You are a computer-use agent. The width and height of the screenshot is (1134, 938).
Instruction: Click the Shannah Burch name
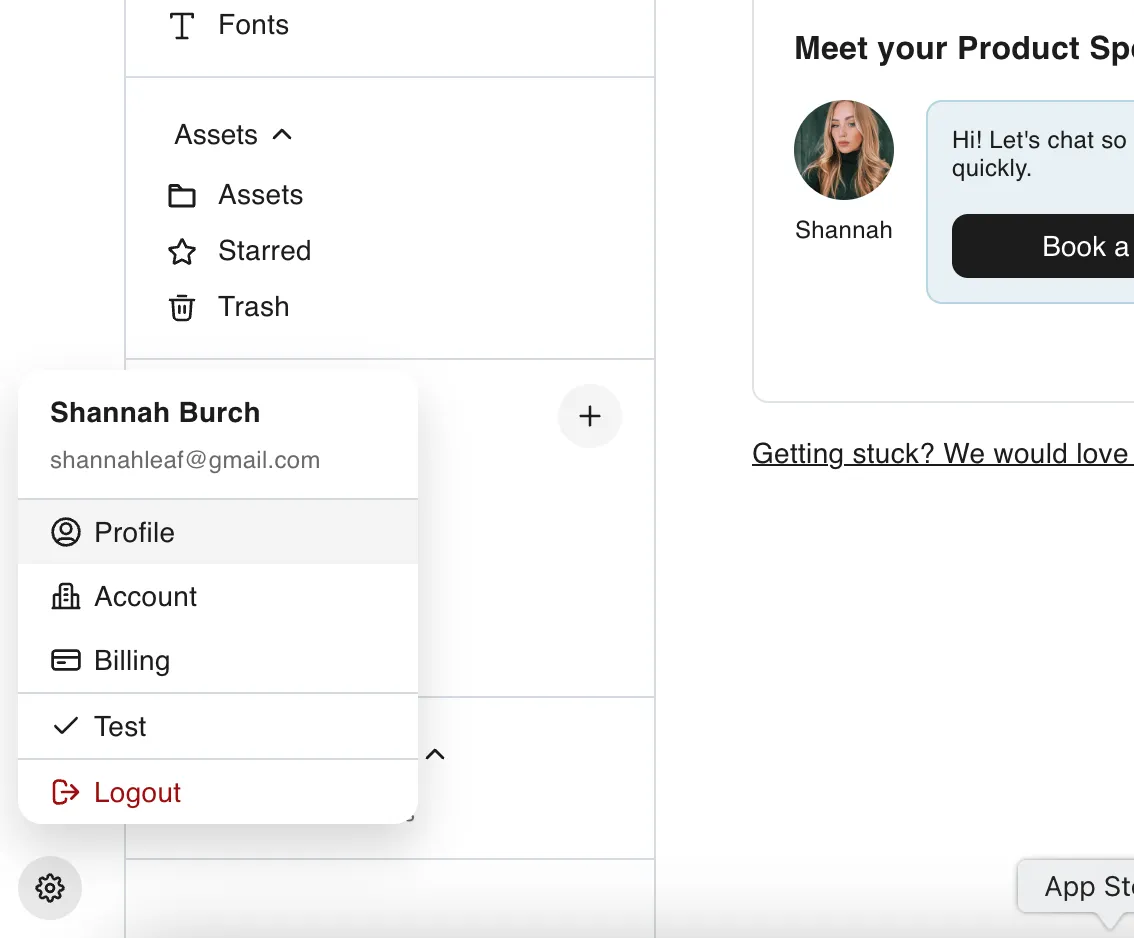(155, 412)
